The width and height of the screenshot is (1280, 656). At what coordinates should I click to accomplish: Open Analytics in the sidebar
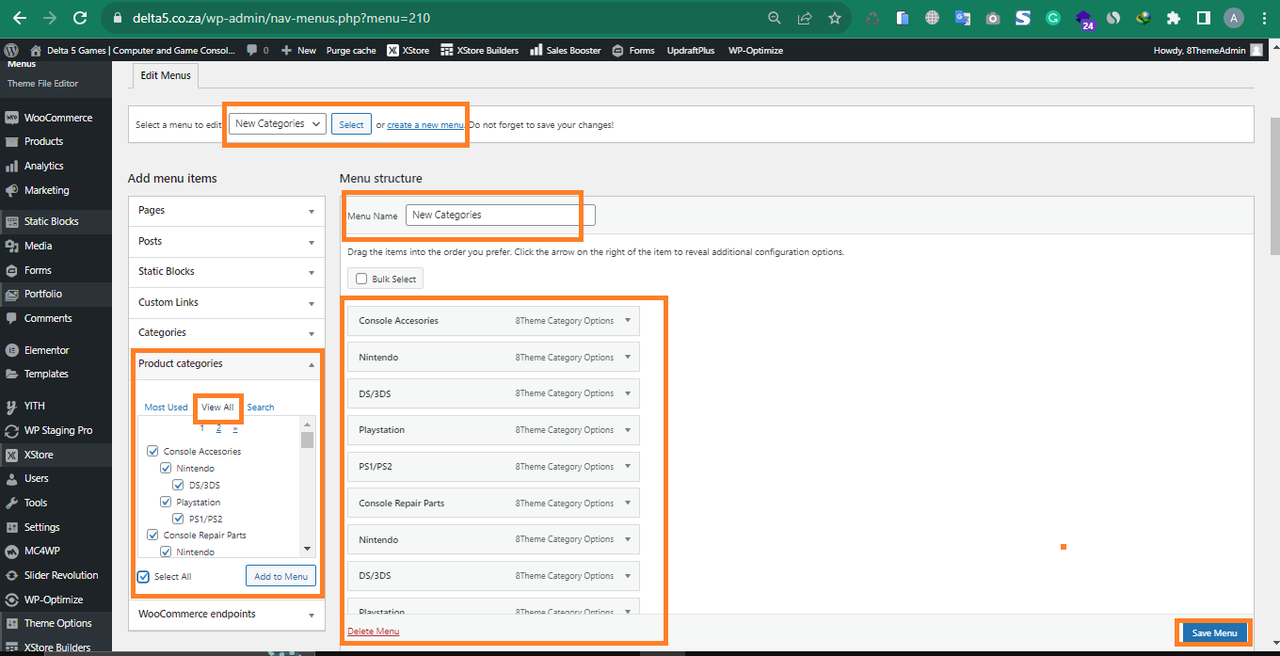(x=43, y=166)
